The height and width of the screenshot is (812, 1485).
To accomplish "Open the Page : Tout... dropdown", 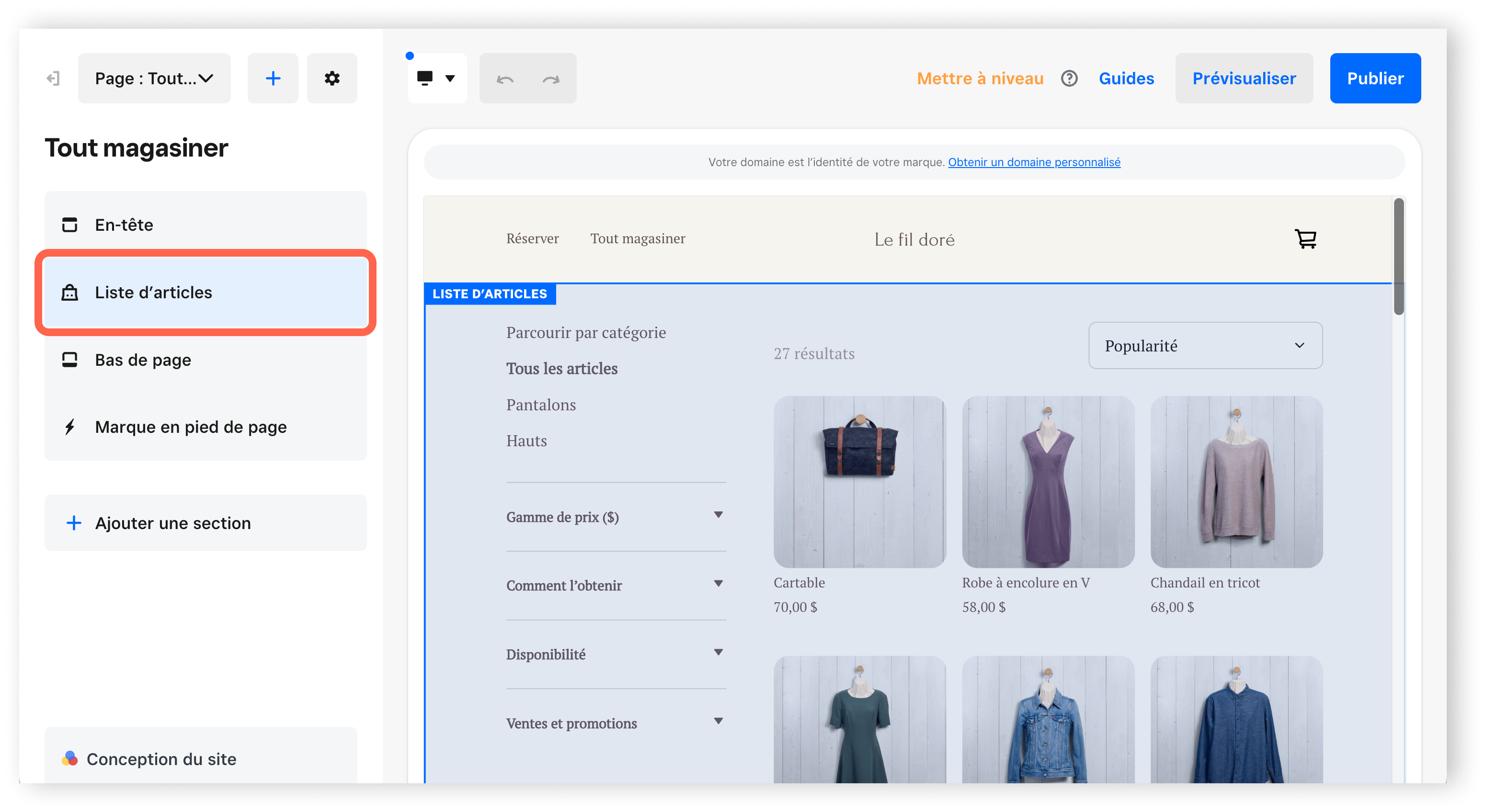I will pos(154,79).
